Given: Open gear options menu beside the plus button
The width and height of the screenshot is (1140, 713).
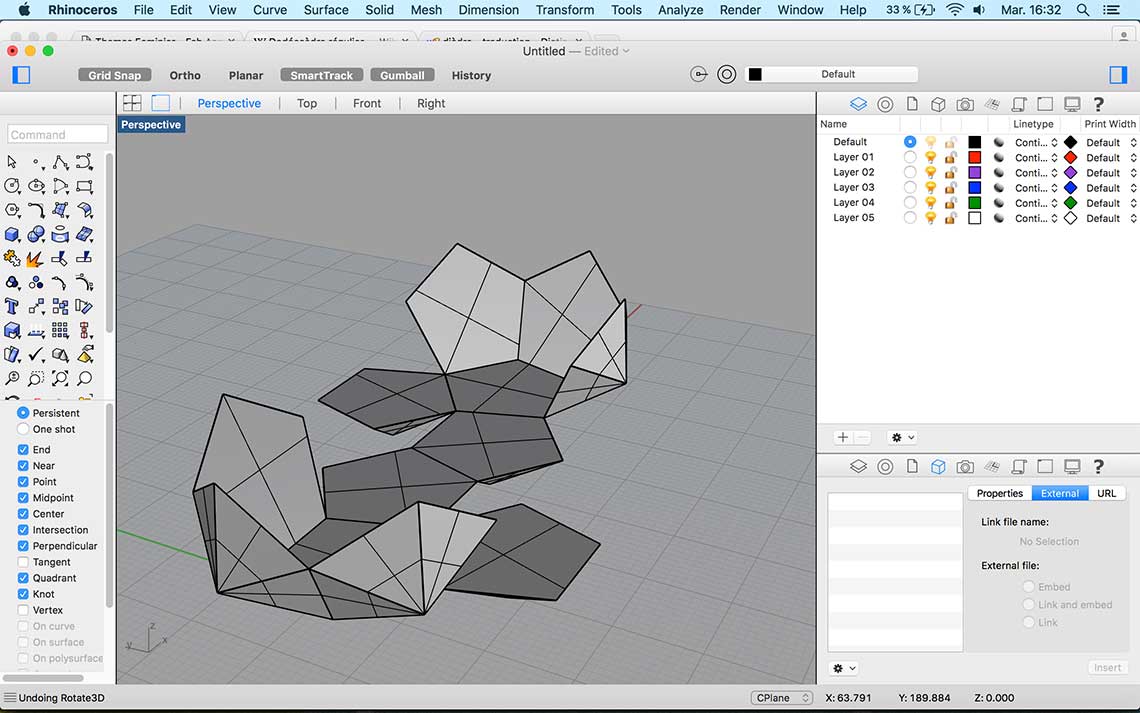Looking at the screenshot, I should [x=902, y=438].
